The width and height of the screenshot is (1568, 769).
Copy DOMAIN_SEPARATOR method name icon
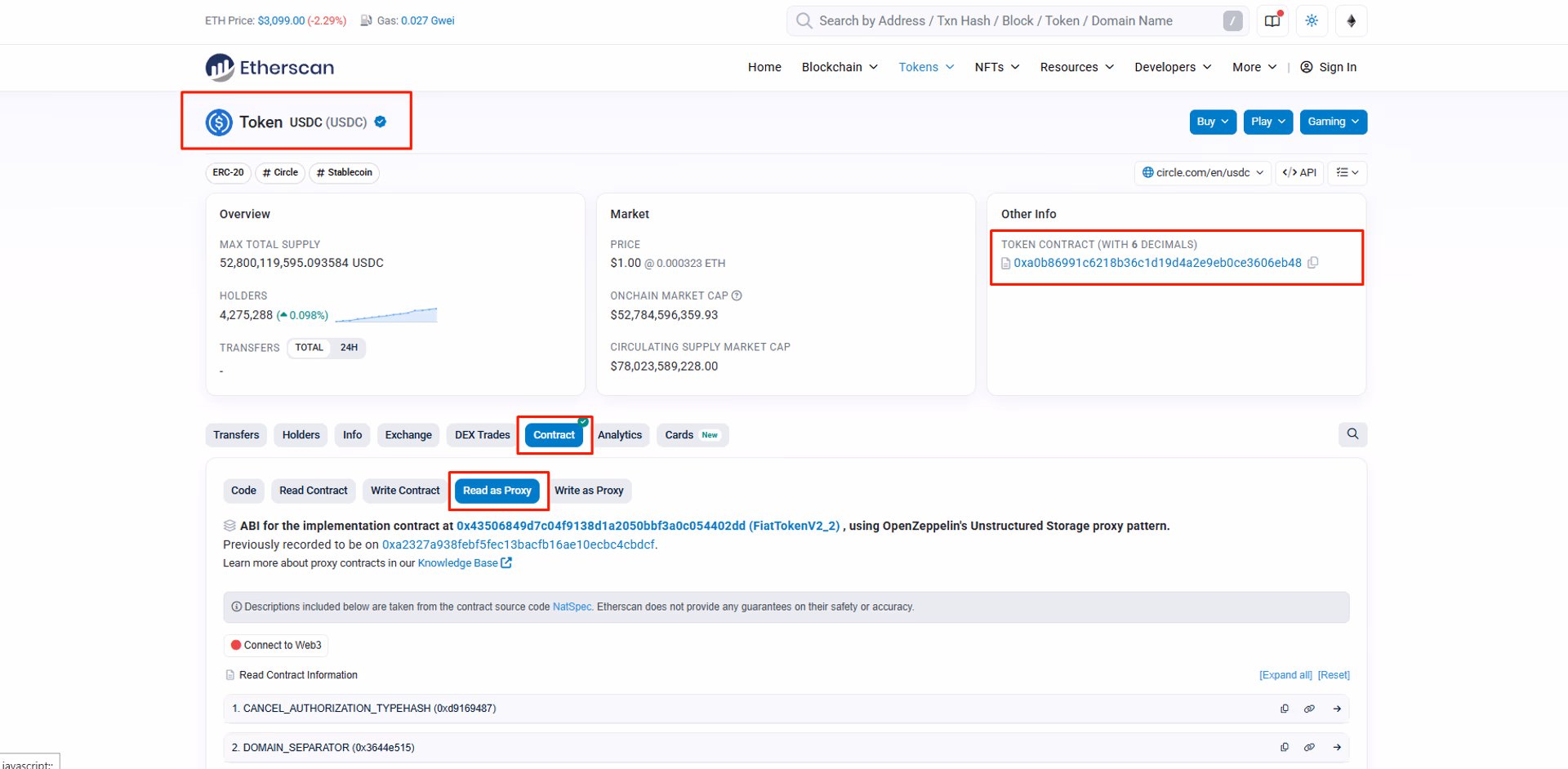pyautogui.click(x=1285, y=747)
